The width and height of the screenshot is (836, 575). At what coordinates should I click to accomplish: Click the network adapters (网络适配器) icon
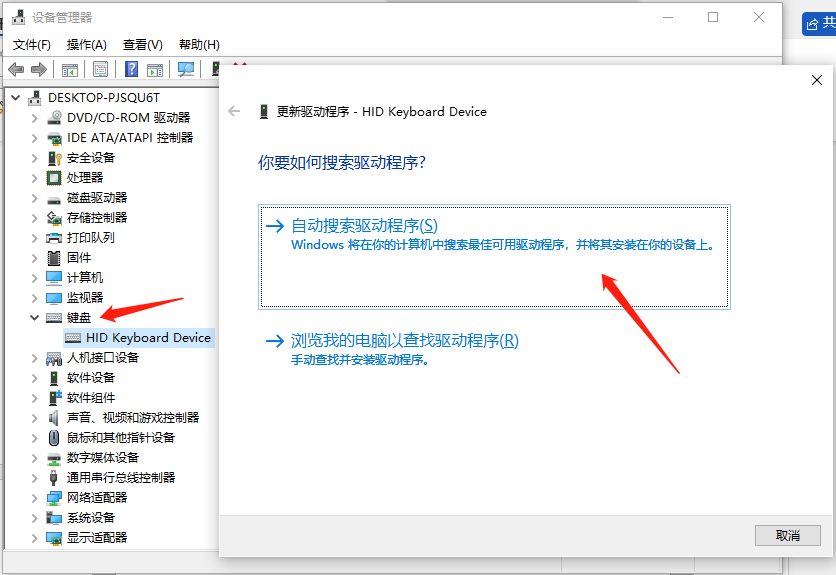click(x=54, y=498)
